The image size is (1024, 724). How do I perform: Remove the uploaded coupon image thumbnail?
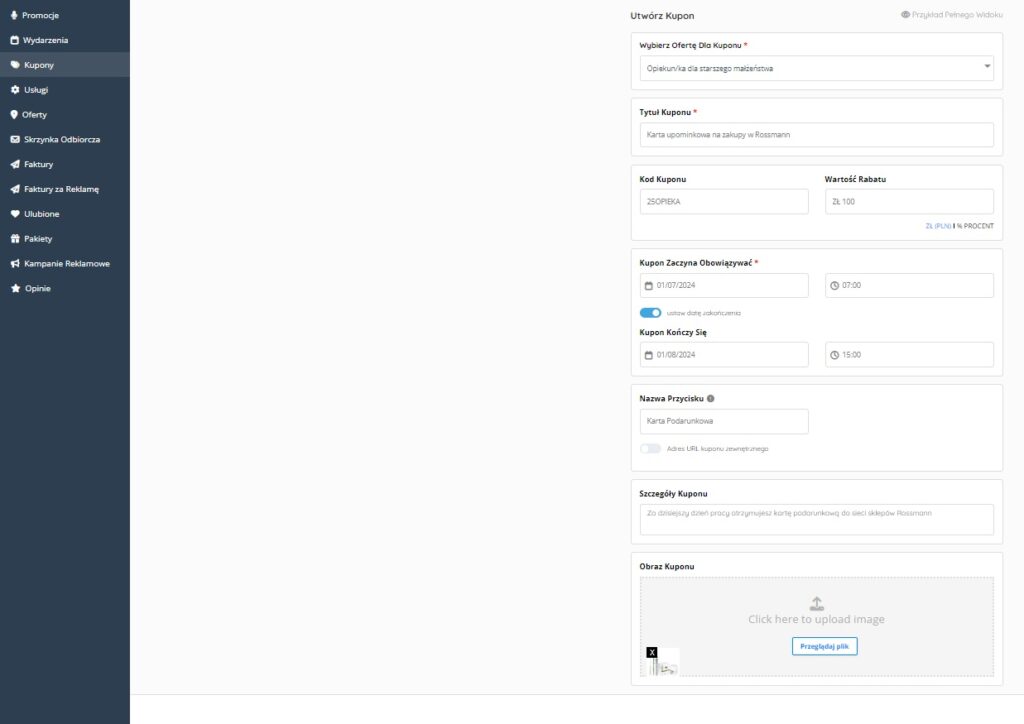(x=652, y=652)
